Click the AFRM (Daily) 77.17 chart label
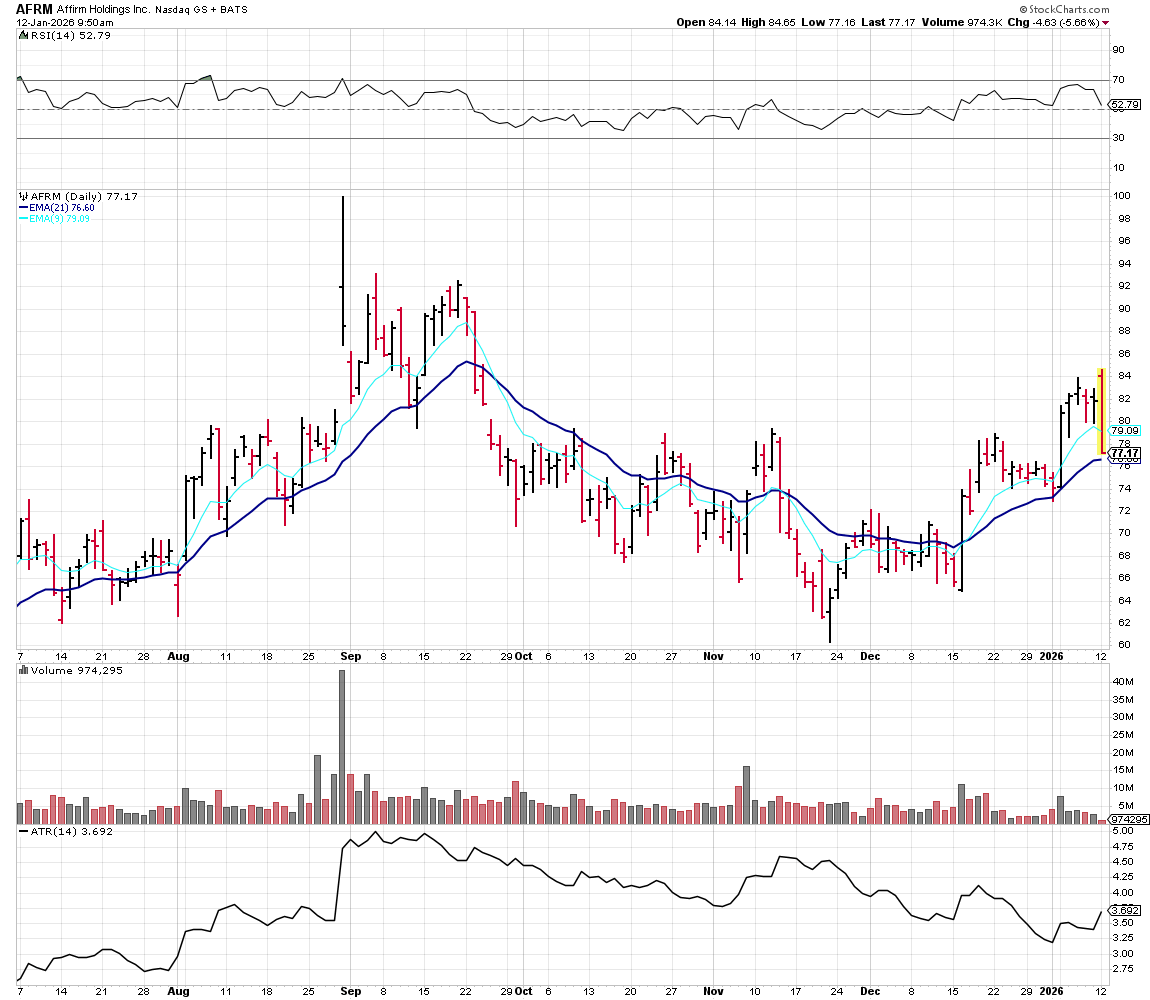The image size is (1150, 1000). [84, 196]
